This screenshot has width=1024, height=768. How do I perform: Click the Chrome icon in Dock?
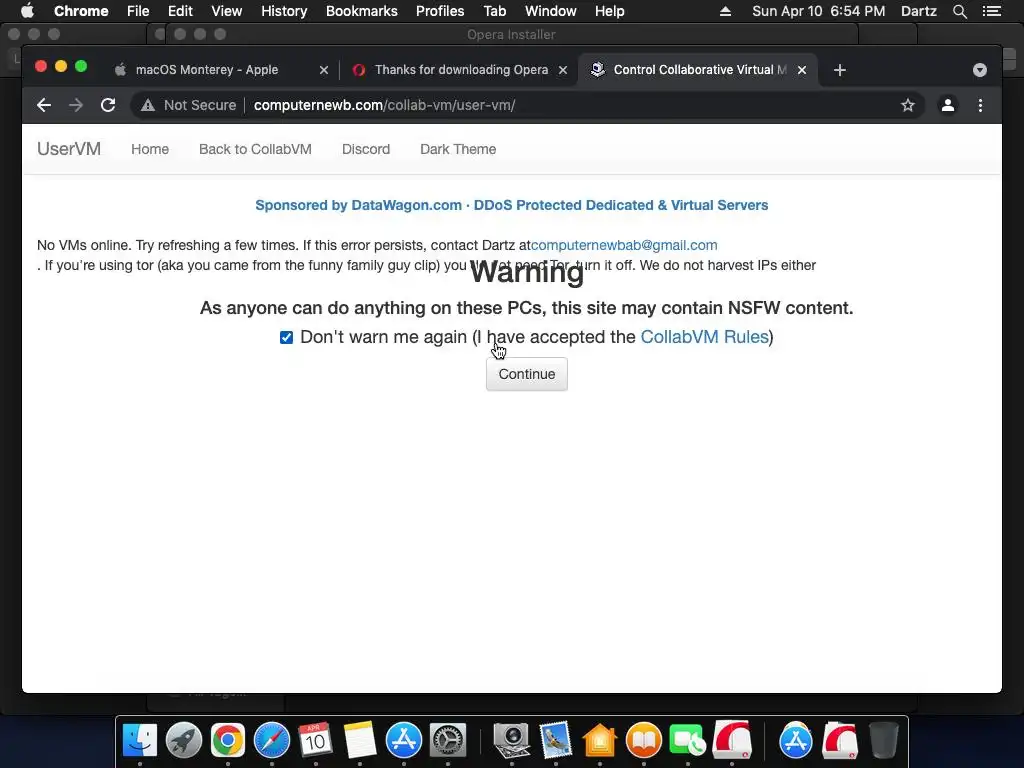pyautogui.click(x=227, y=741)
